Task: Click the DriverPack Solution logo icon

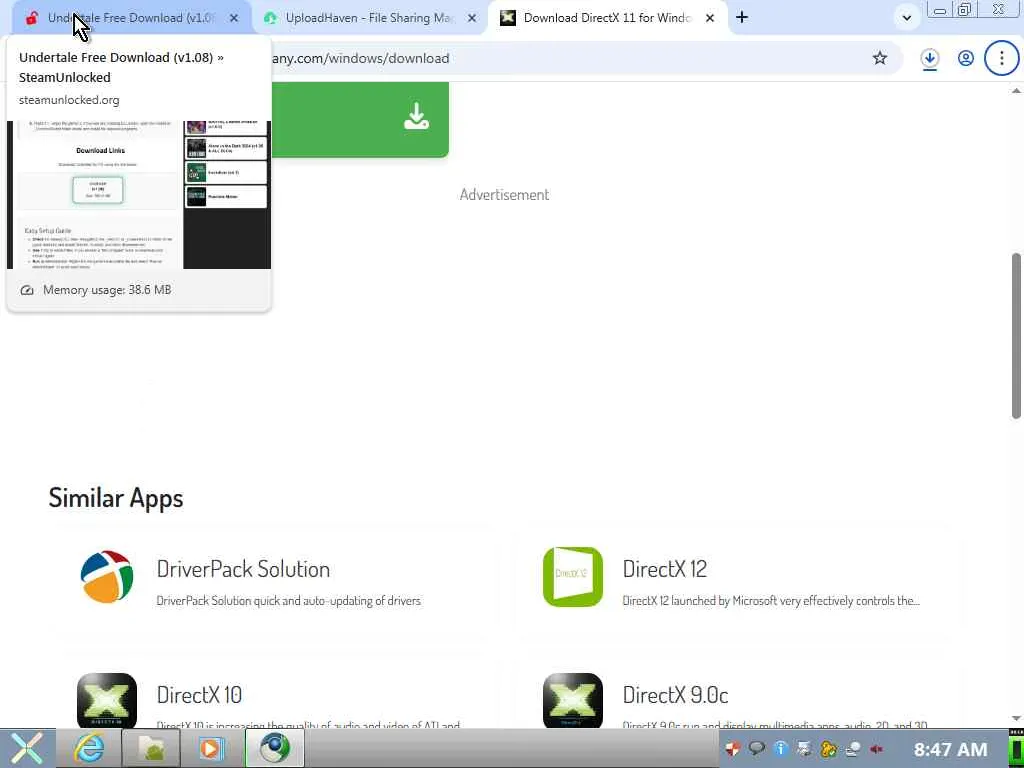Action: tap(107, 577)
